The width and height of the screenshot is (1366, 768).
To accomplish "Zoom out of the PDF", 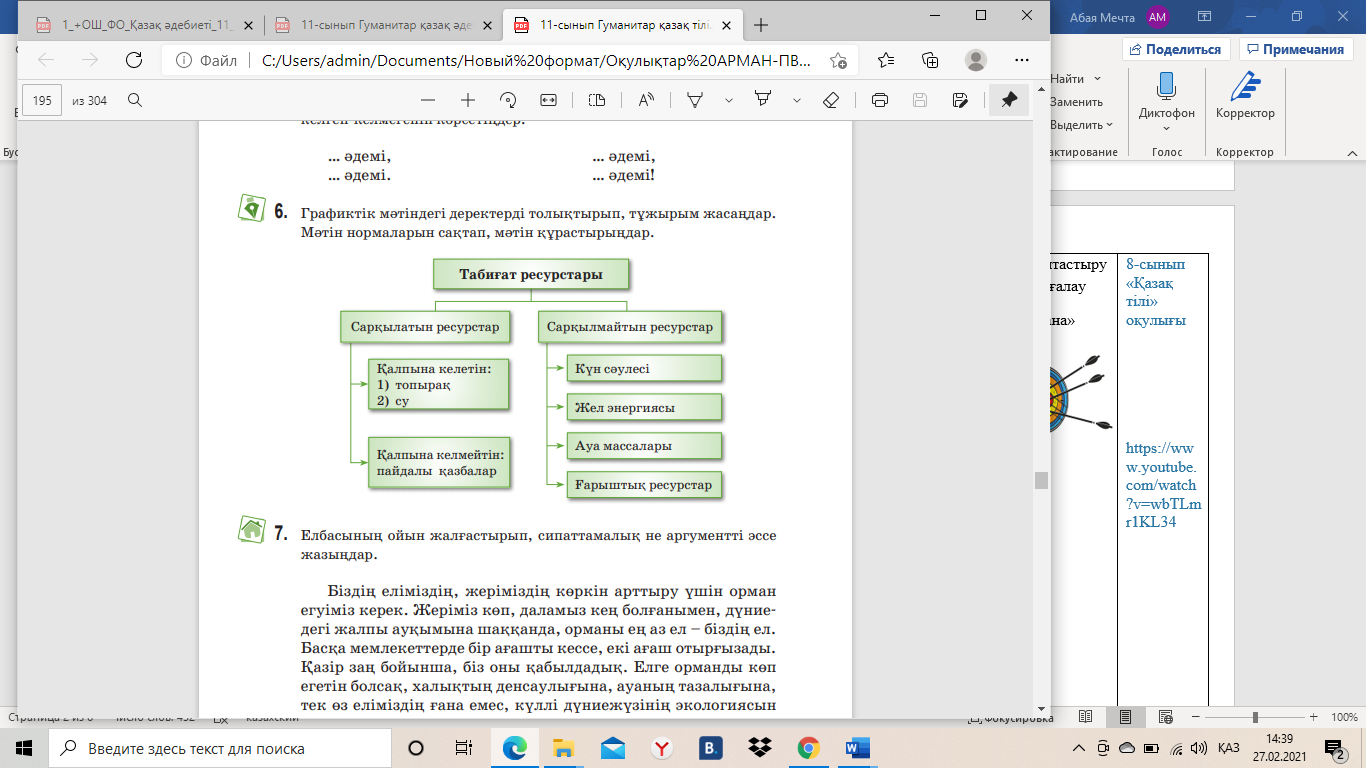I will (428, 100).
